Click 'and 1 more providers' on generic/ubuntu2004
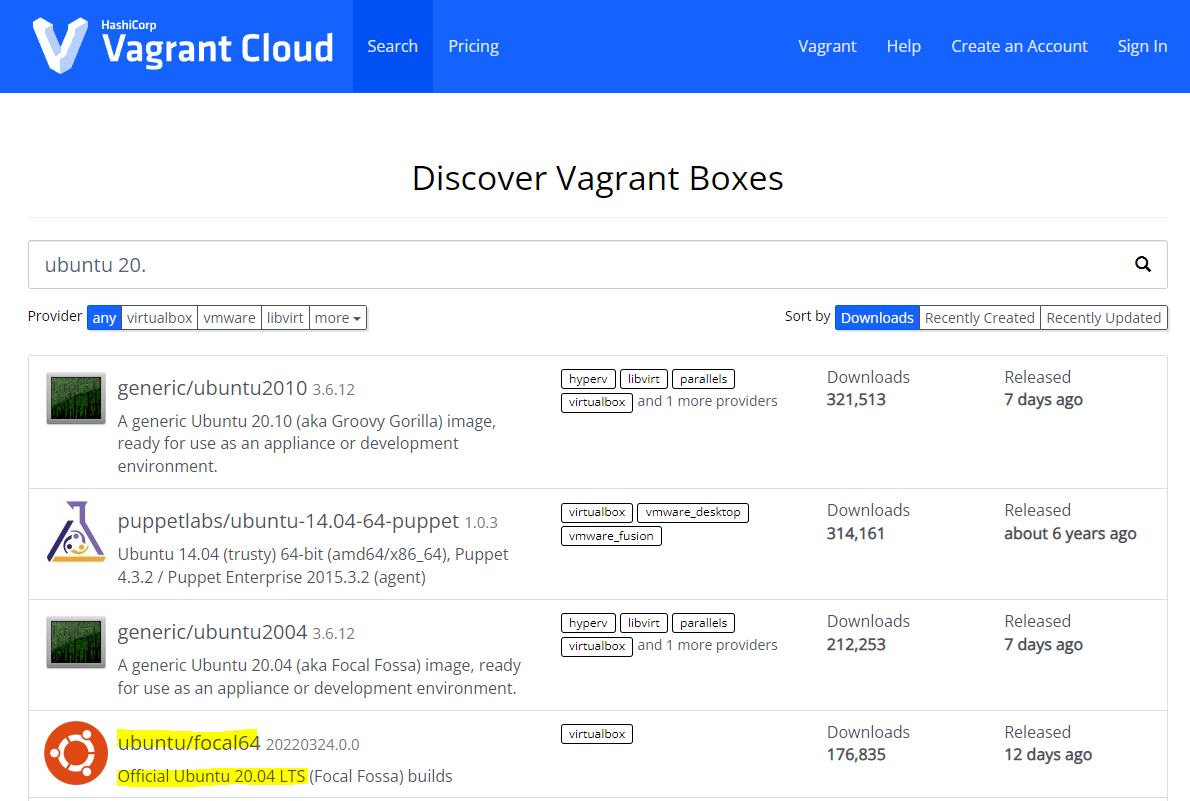 pos(707,645)
